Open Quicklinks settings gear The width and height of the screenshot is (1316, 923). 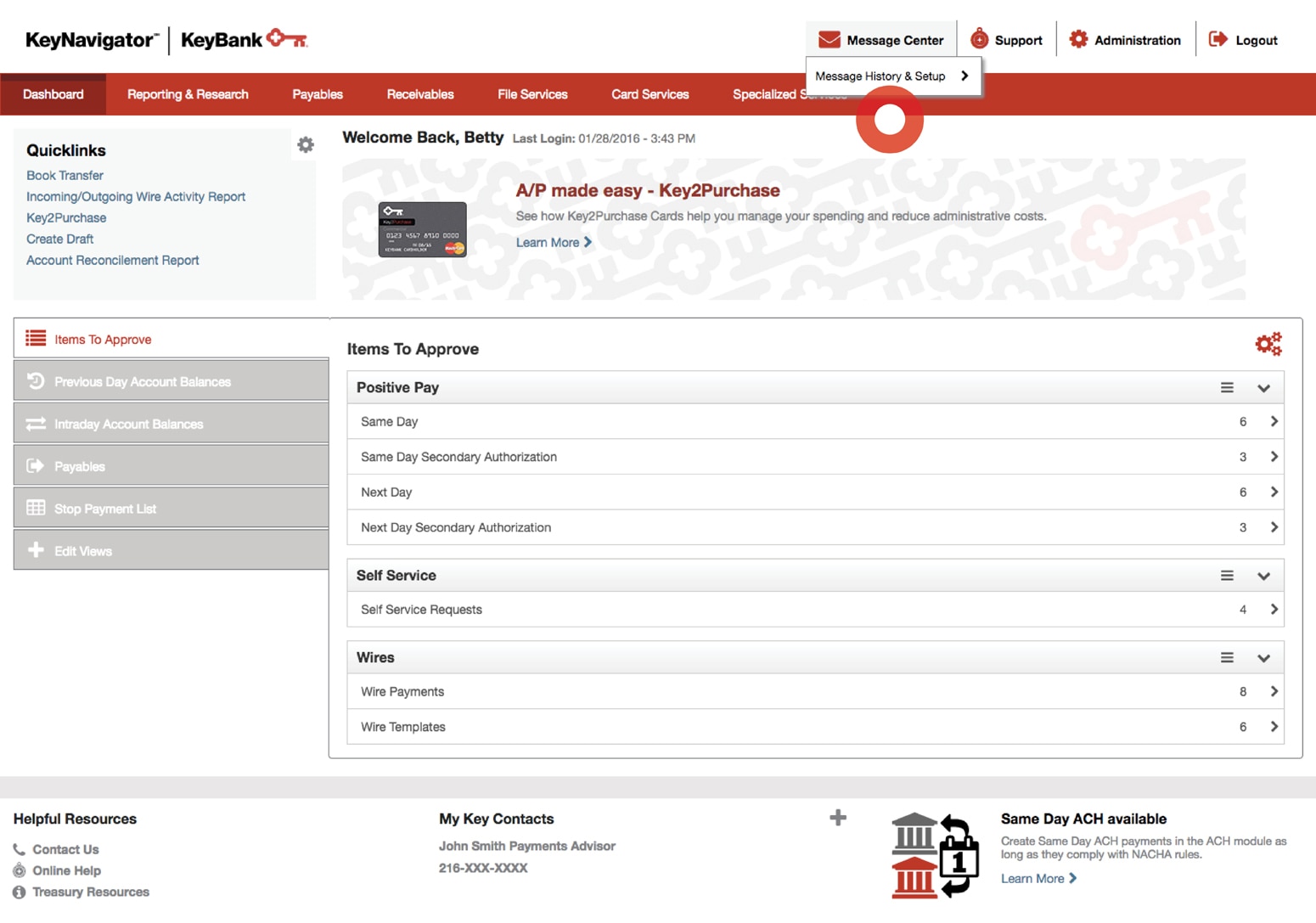pyautogui.click(x=306, y=145)
